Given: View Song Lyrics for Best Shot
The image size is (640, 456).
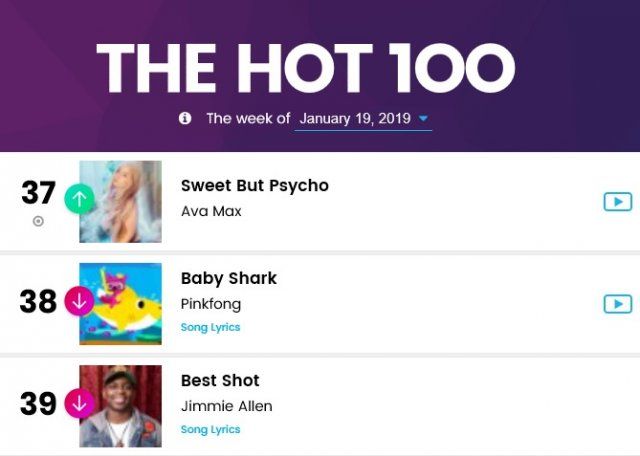Looking at the screenshot, I should point(210,429).
